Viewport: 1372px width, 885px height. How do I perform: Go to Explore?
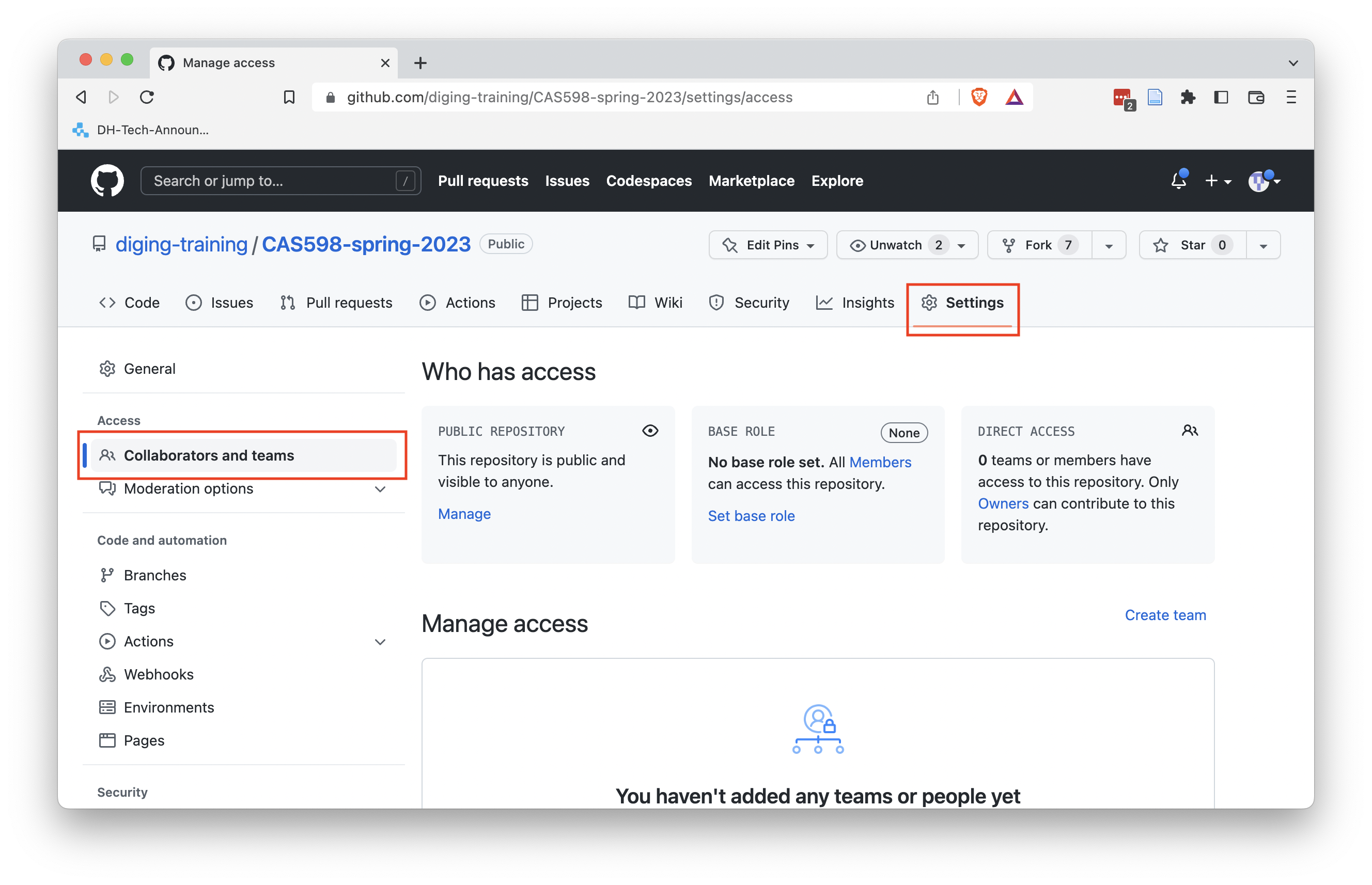click(837, 180)
